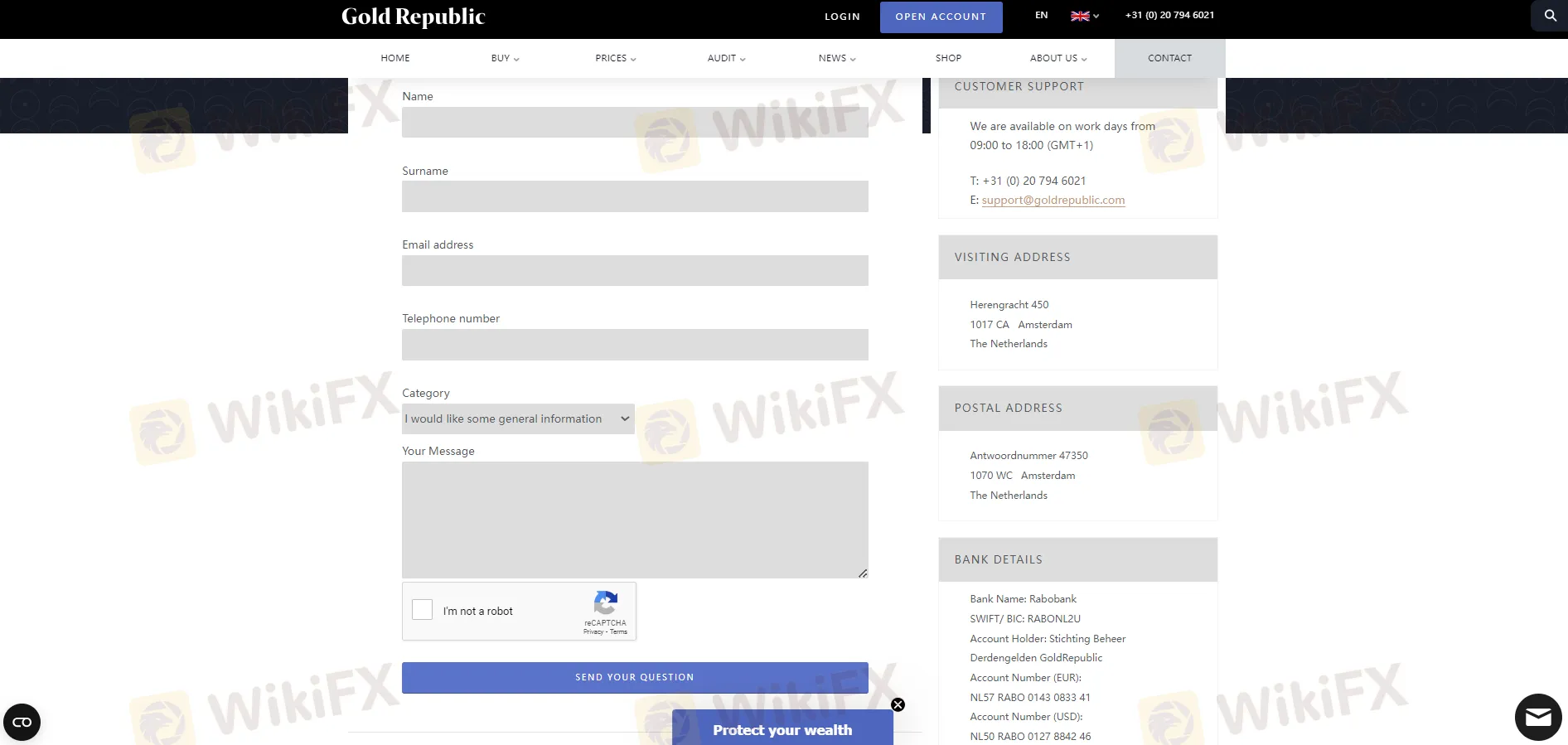
Task: Click the reCAPTCHA logo icon
Action: tap(606, 602)
